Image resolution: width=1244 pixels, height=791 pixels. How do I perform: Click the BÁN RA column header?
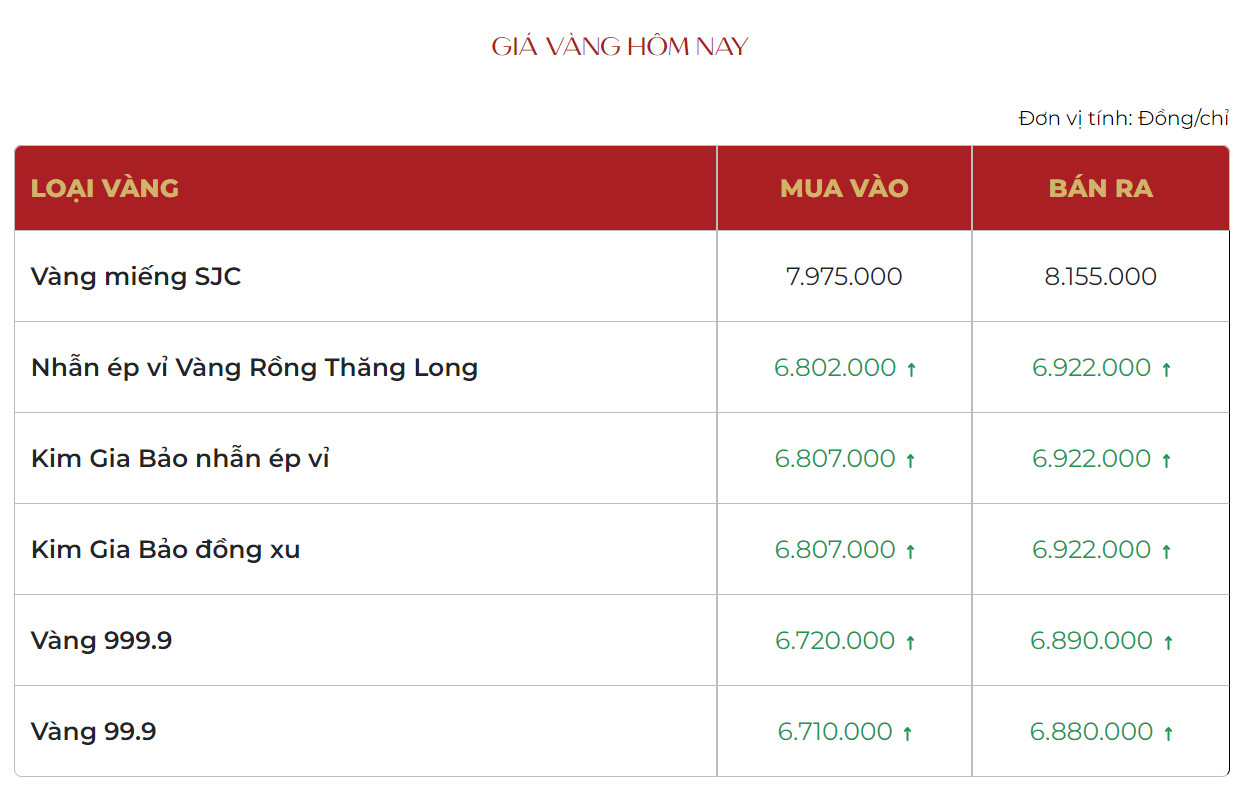click(x=1100, y=188)
